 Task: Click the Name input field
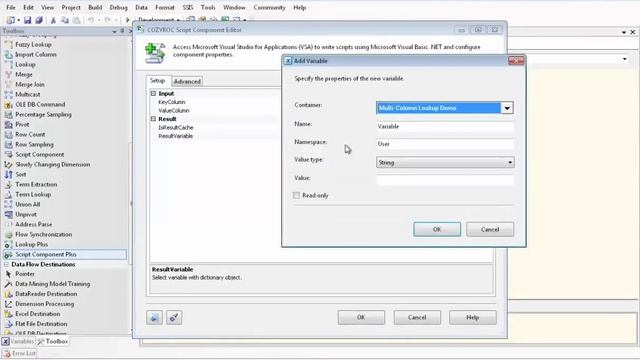(445, 127)
